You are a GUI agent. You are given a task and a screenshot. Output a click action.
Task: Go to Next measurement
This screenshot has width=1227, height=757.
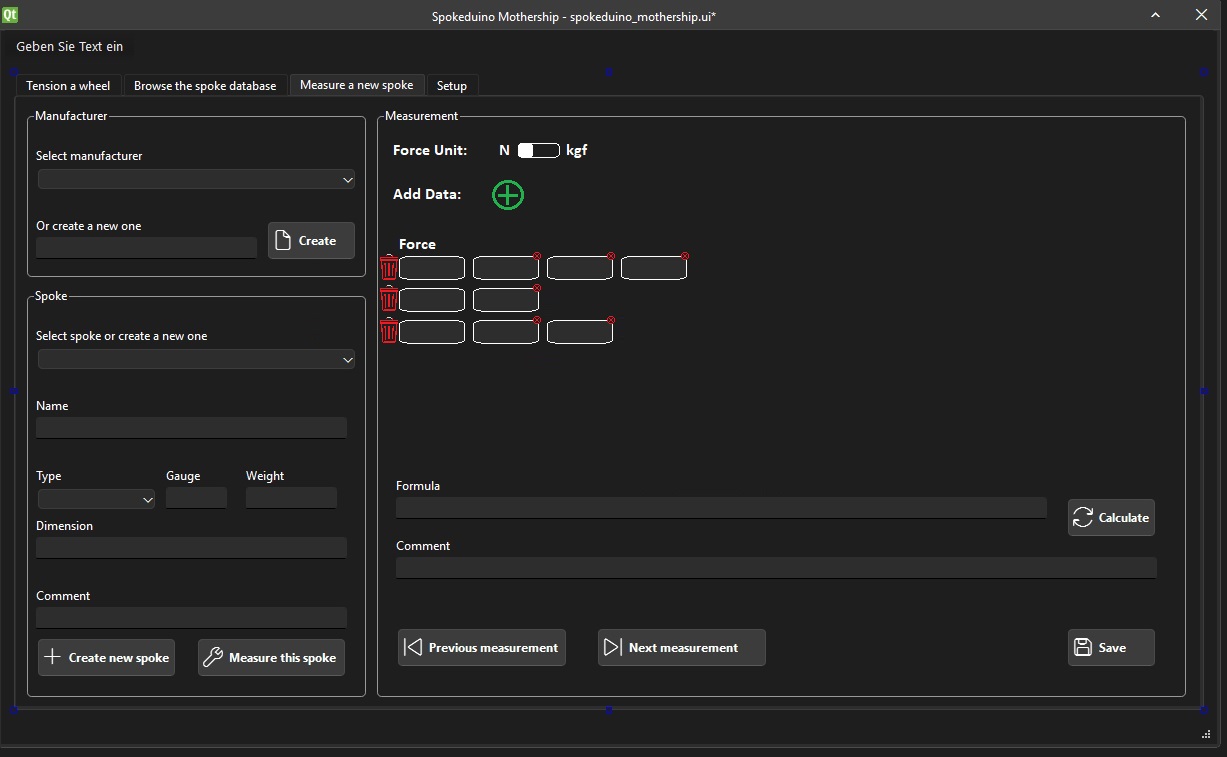click(681, 648)
